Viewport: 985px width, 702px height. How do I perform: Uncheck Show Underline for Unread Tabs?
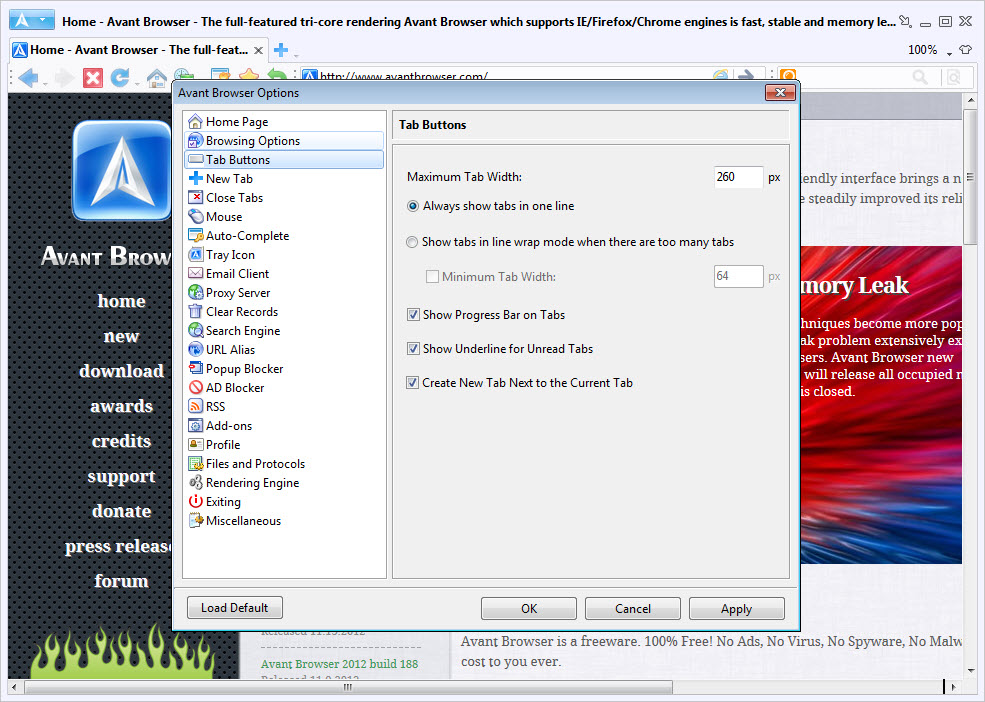click(413, 349)
